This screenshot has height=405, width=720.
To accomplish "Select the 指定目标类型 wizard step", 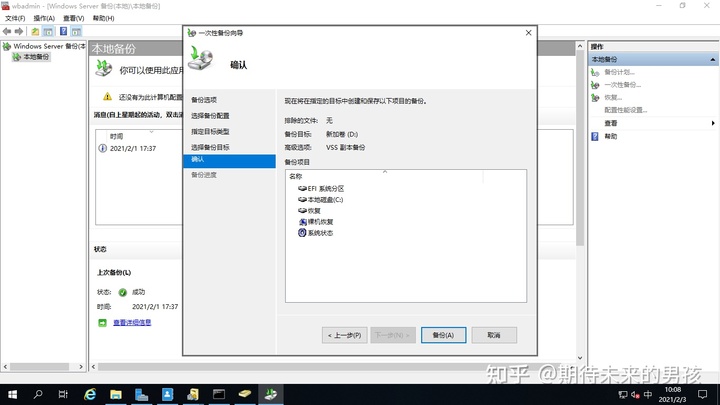I will pos(210,131).
